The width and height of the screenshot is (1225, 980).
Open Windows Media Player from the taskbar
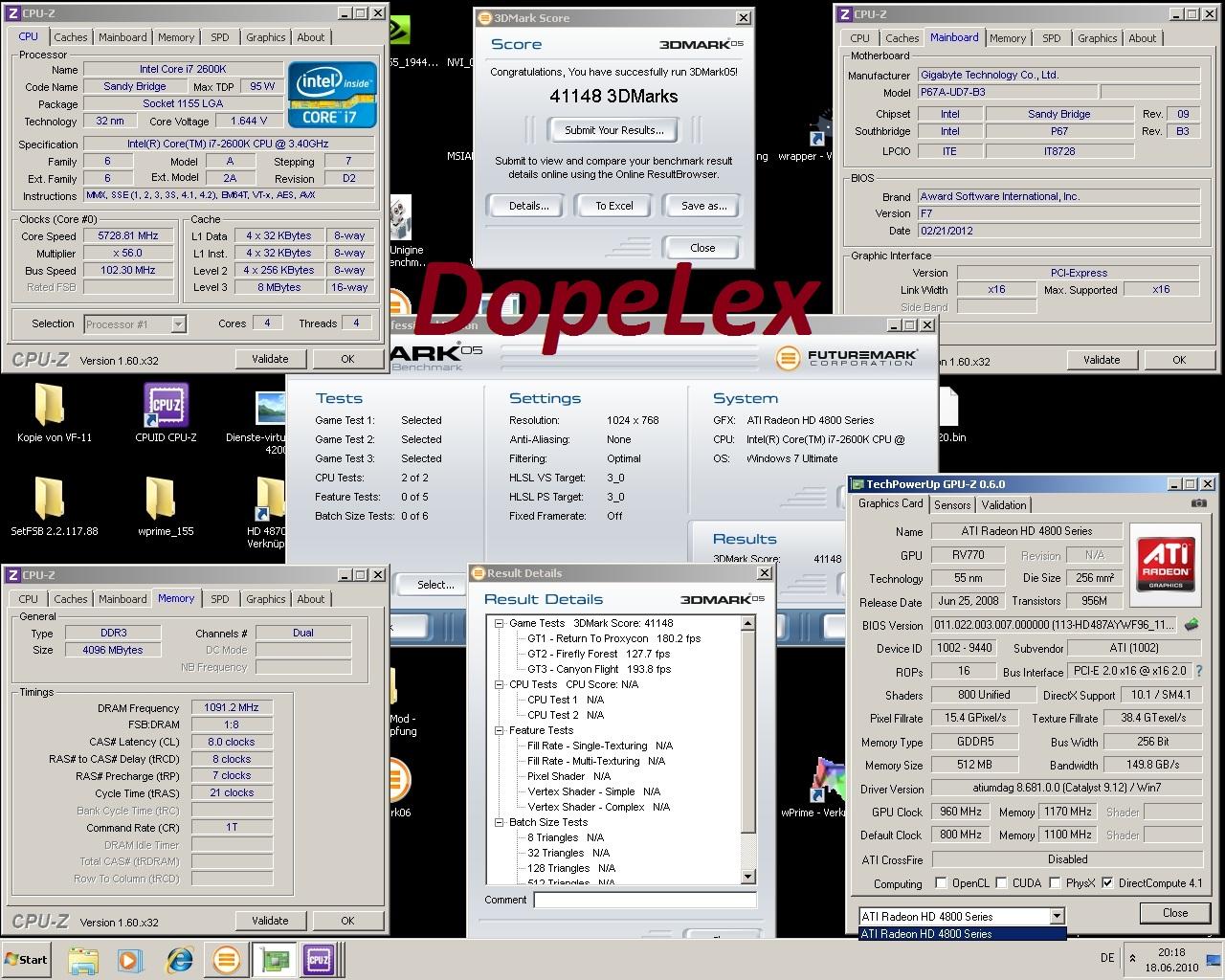coord(130,960)
